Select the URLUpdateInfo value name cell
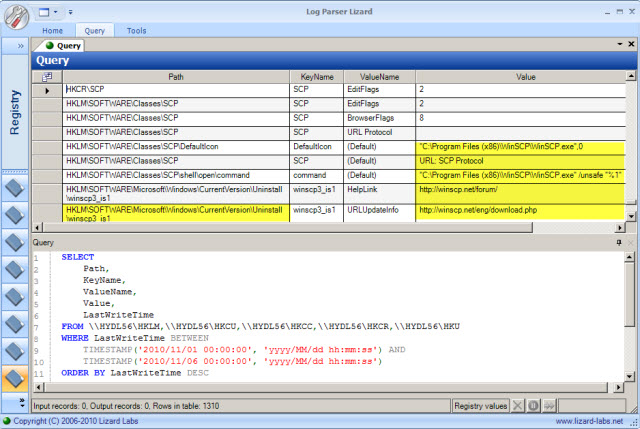Image resolution: width=640 pixels, height=429 pixels. (379, 213)
